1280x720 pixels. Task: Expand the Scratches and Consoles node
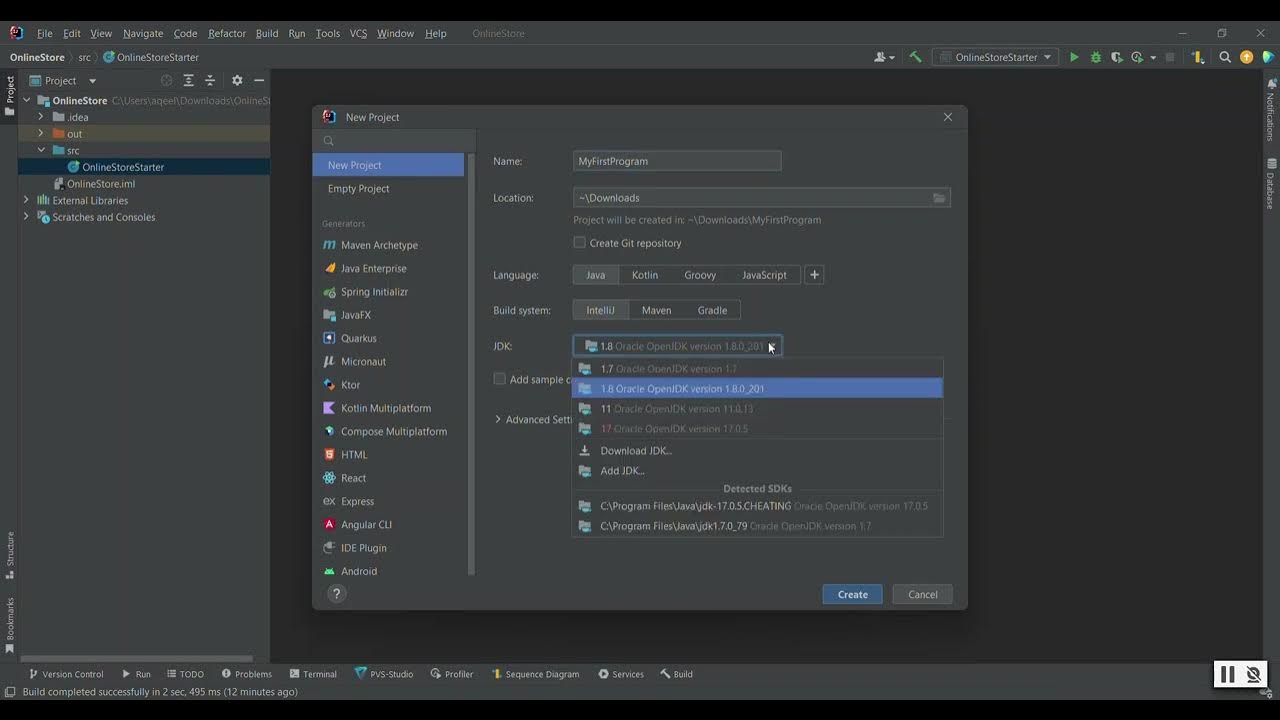(x=27, y=217)
